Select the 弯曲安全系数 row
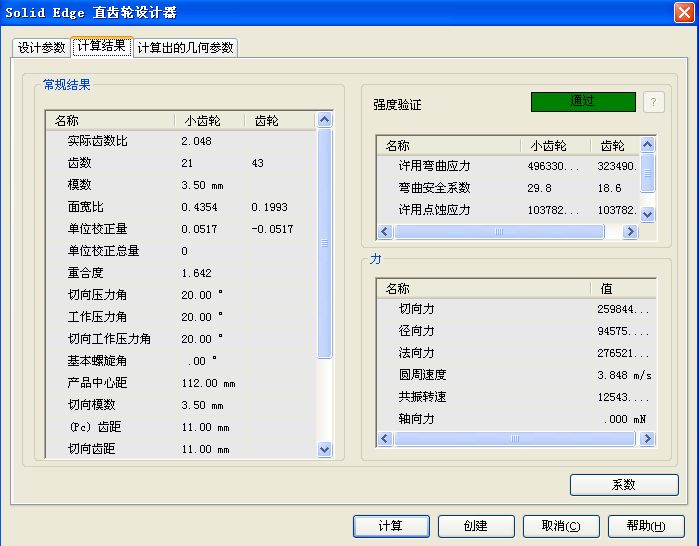The image size is (699, 546). click(x=509, y=188)
